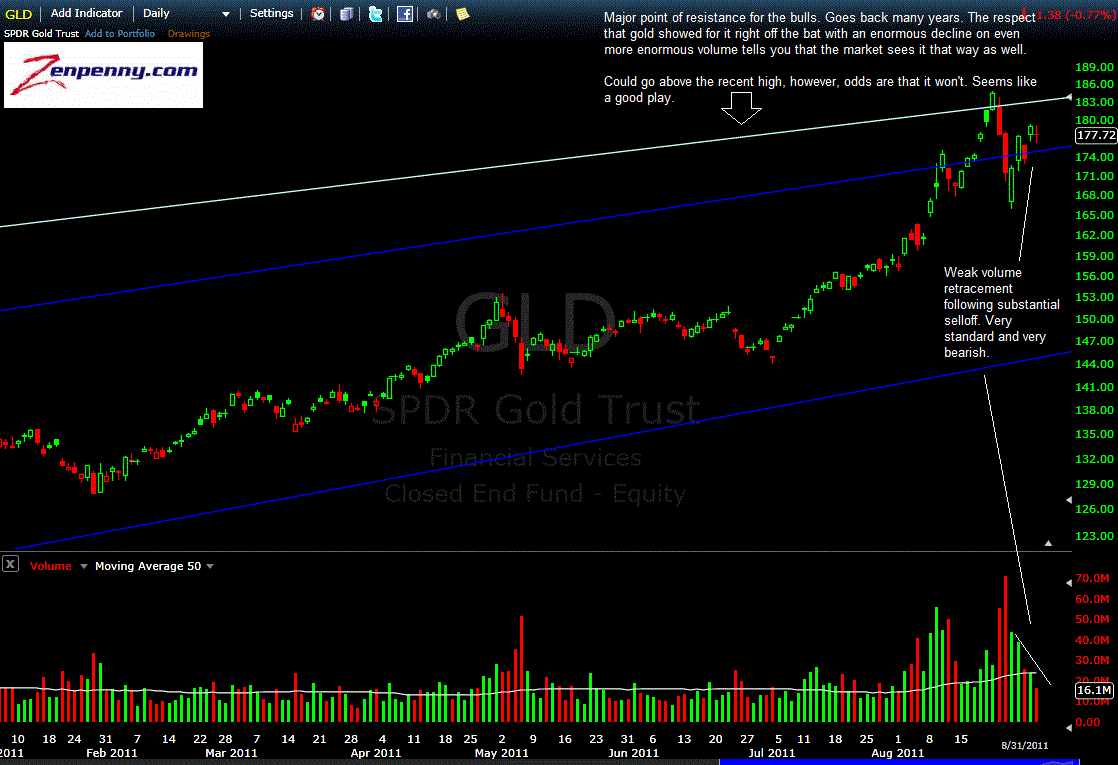Click the 'Major point of resistance' annotation text
The image size is (1118, 765).
point(819,34)
